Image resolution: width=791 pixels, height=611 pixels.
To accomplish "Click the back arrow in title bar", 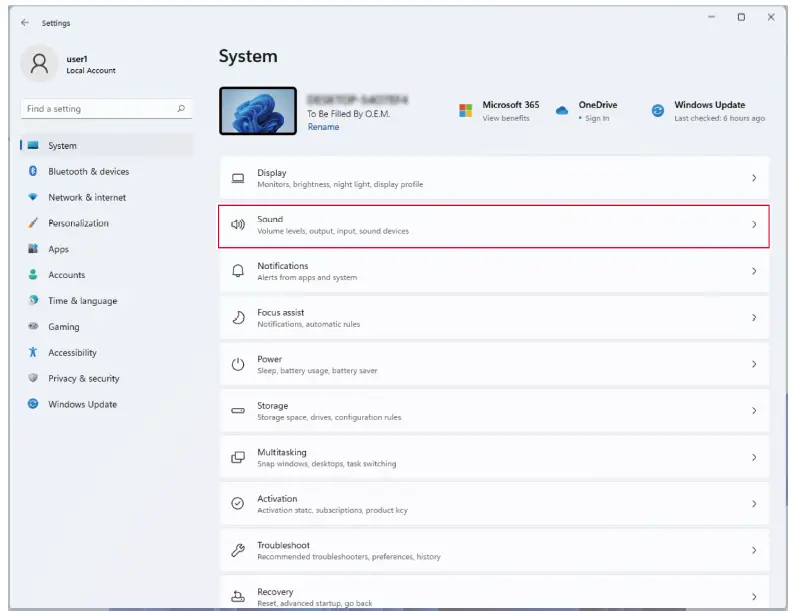I will pos(25,22).
